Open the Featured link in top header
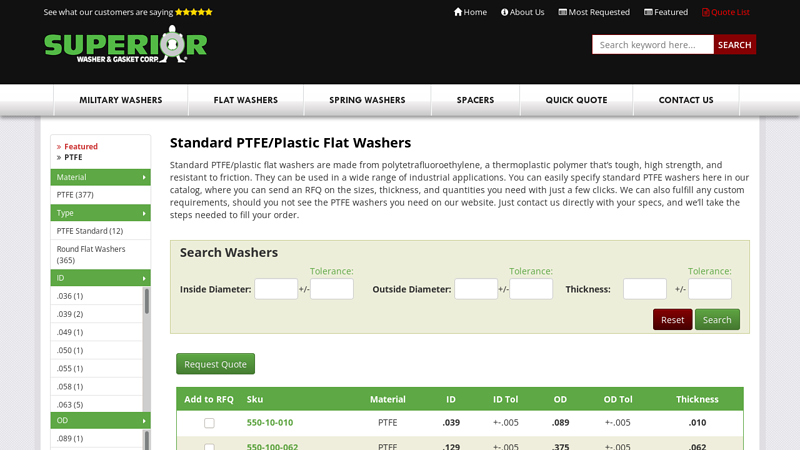 (666, 12)
